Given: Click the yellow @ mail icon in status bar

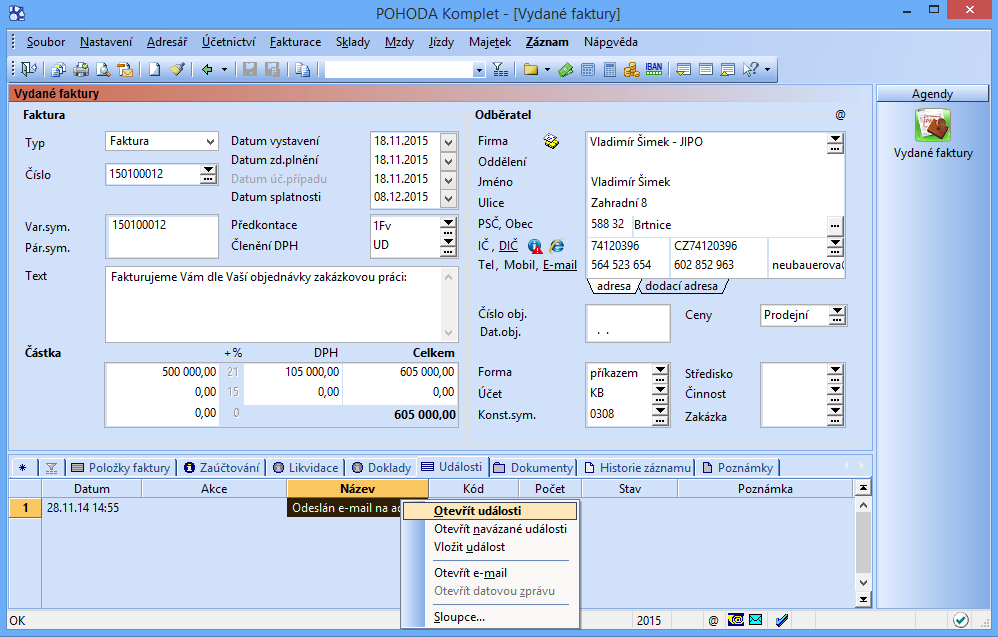Looking at the screenshot, I should (736, 620).
